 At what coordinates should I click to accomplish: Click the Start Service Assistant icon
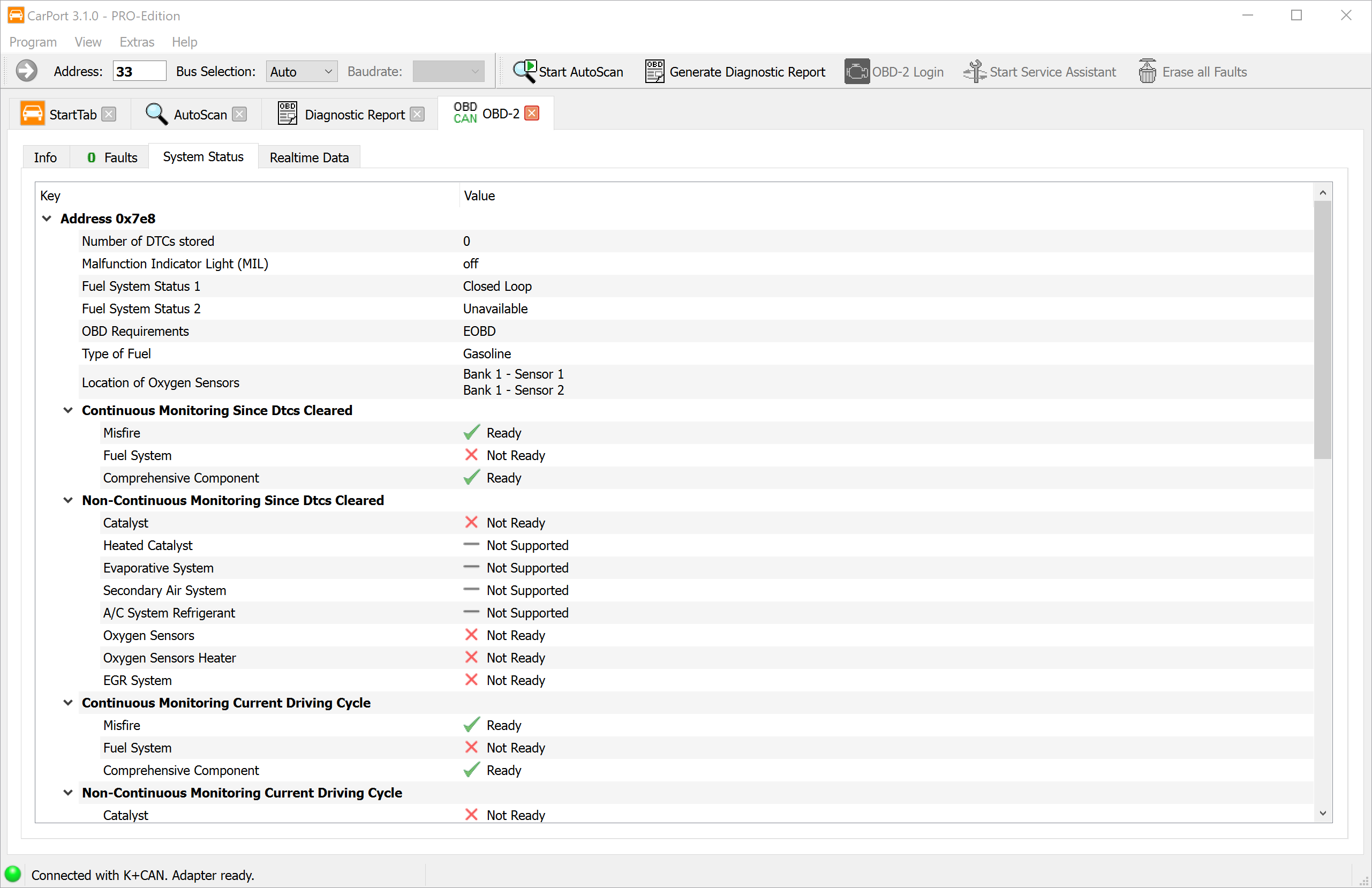(974, 72)
